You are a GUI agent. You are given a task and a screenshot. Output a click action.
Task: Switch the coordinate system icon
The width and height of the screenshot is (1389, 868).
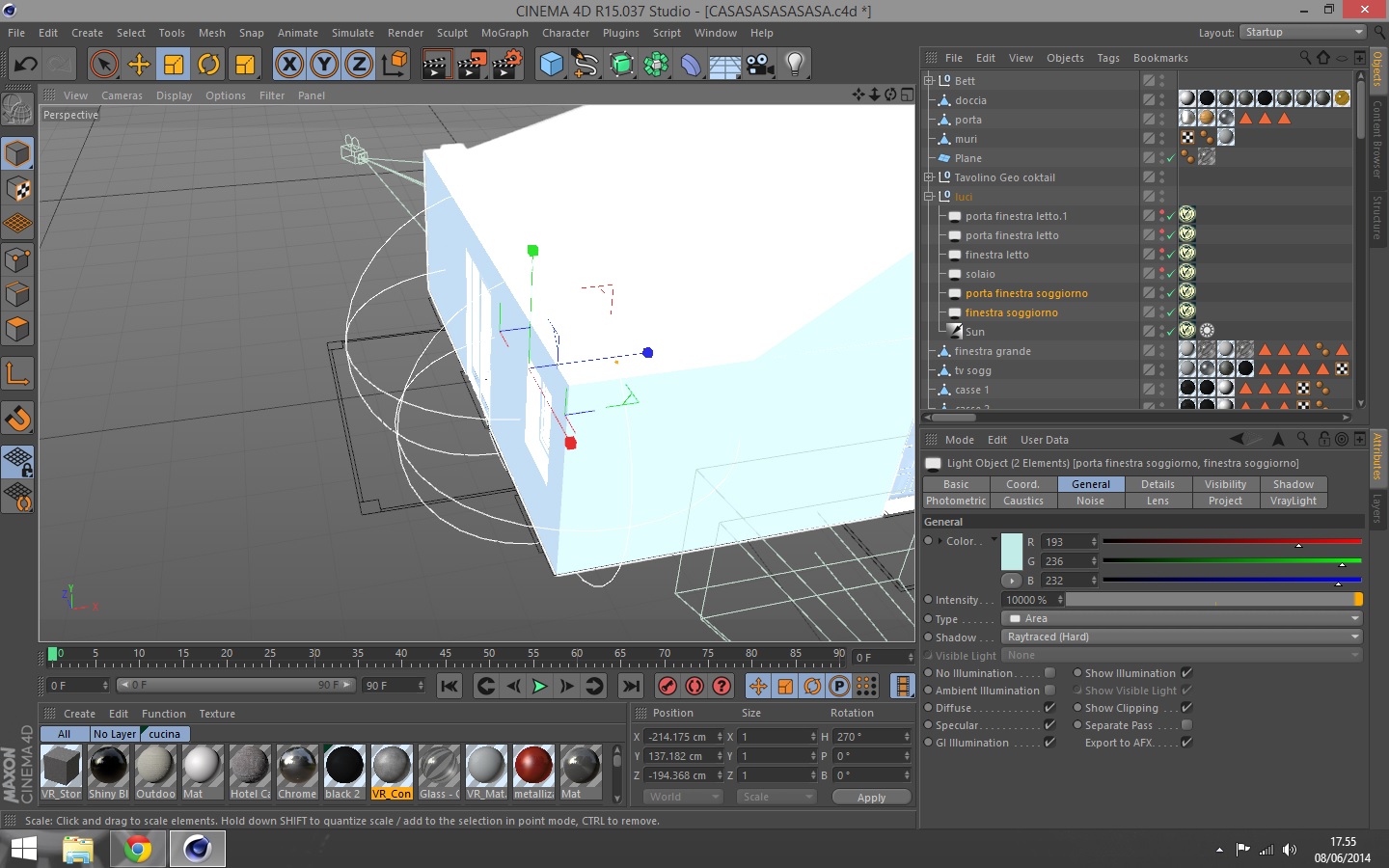point(394,65)
